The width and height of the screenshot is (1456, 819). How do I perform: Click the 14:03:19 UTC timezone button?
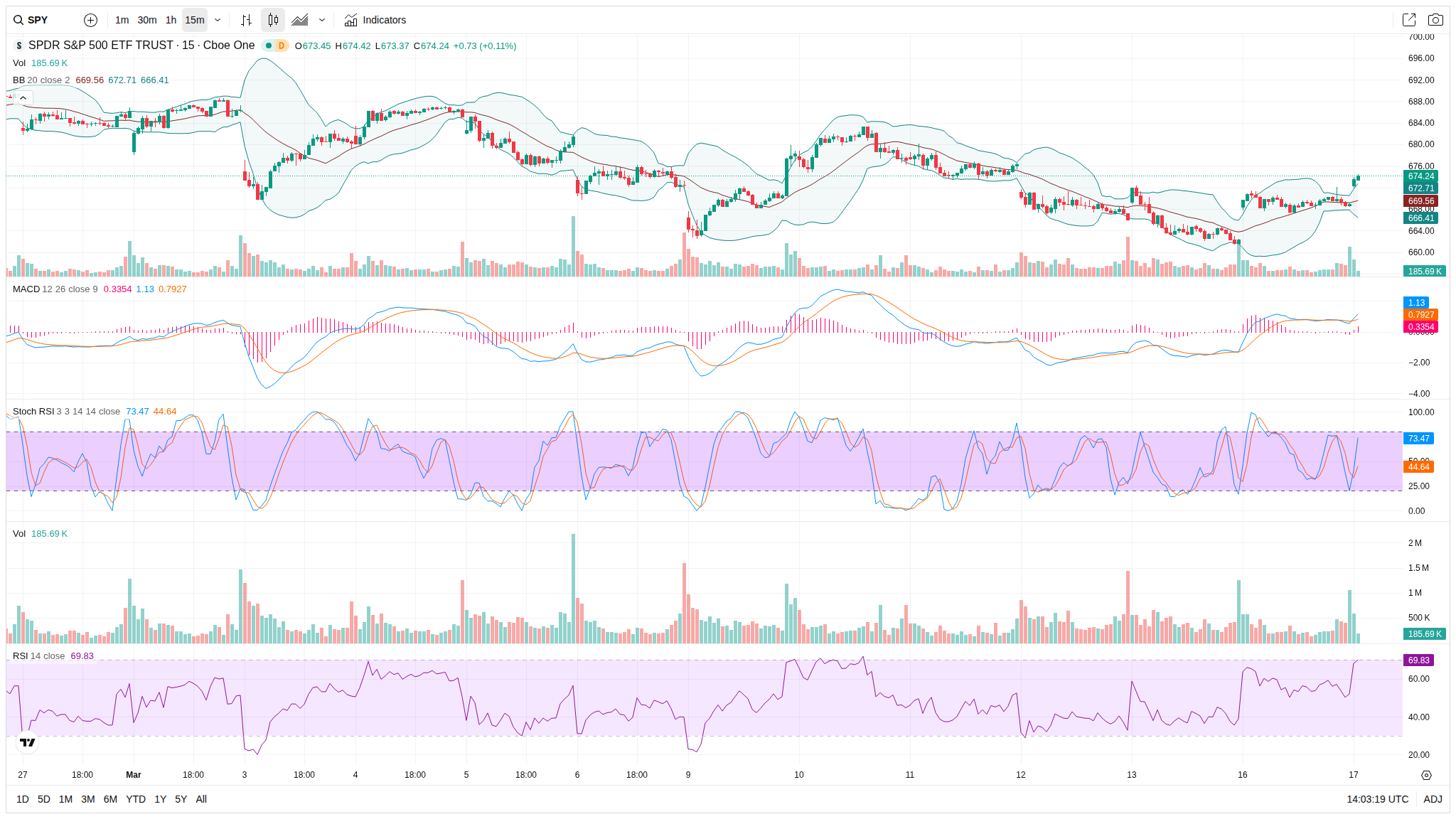[x=1376, y=799]
